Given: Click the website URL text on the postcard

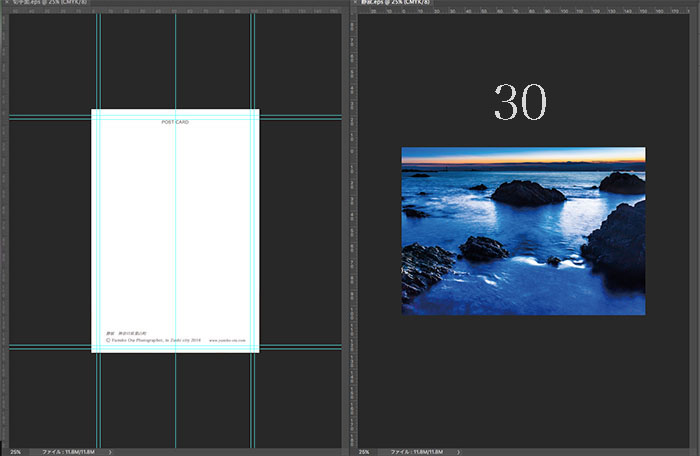Looking at the screenshot, I should [227, 340].
